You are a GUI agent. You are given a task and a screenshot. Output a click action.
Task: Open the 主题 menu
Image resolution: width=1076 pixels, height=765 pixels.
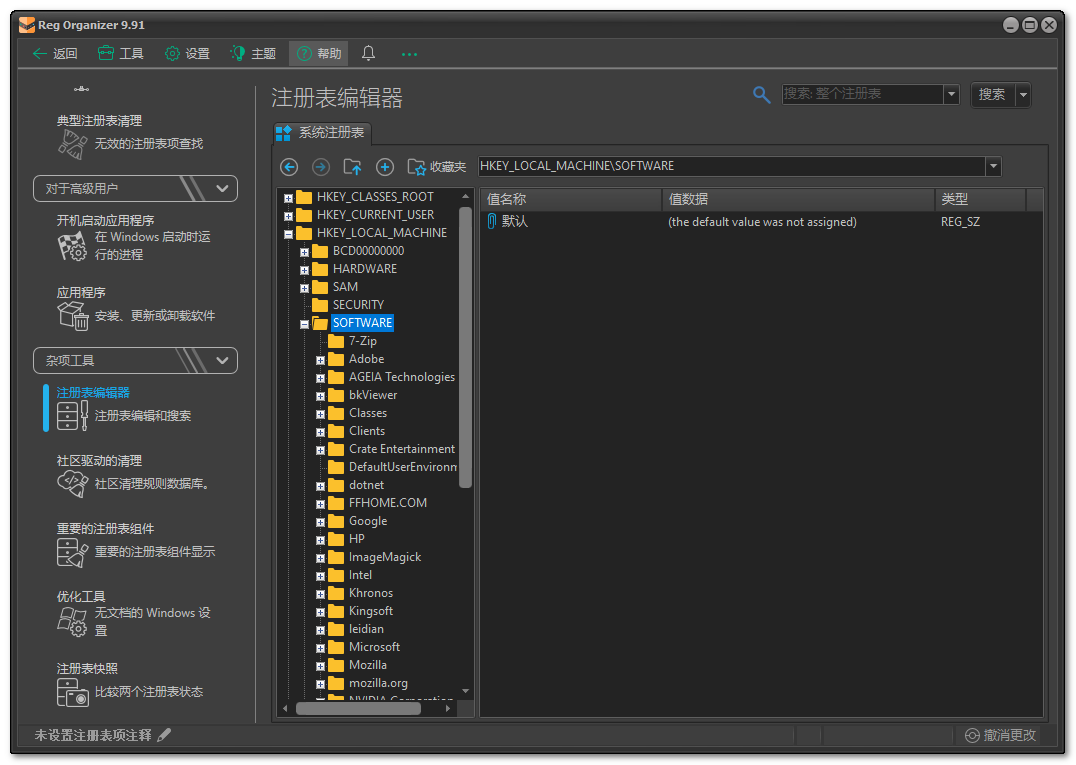[x=253, y=54]
